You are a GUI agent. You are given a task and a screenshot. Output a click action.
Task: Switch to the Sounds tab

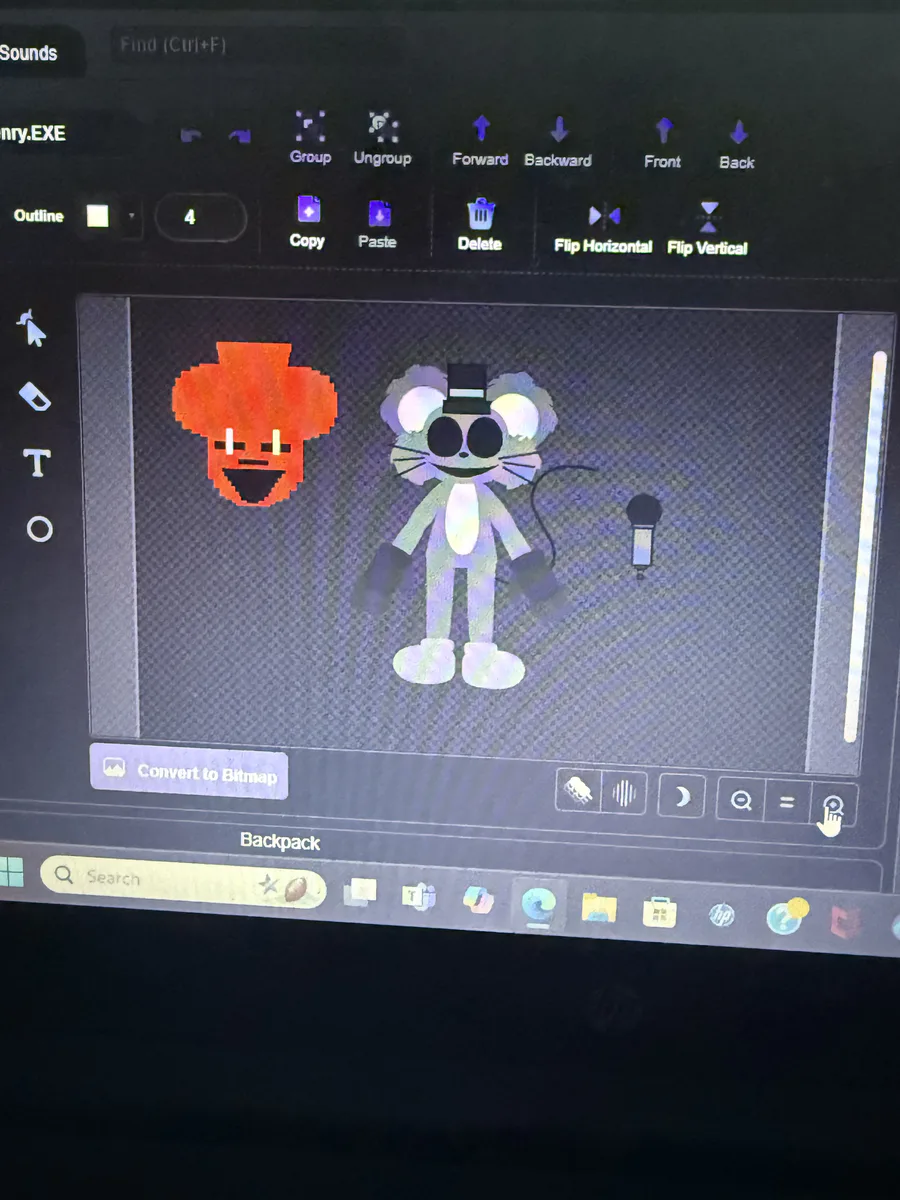point(30,53)
